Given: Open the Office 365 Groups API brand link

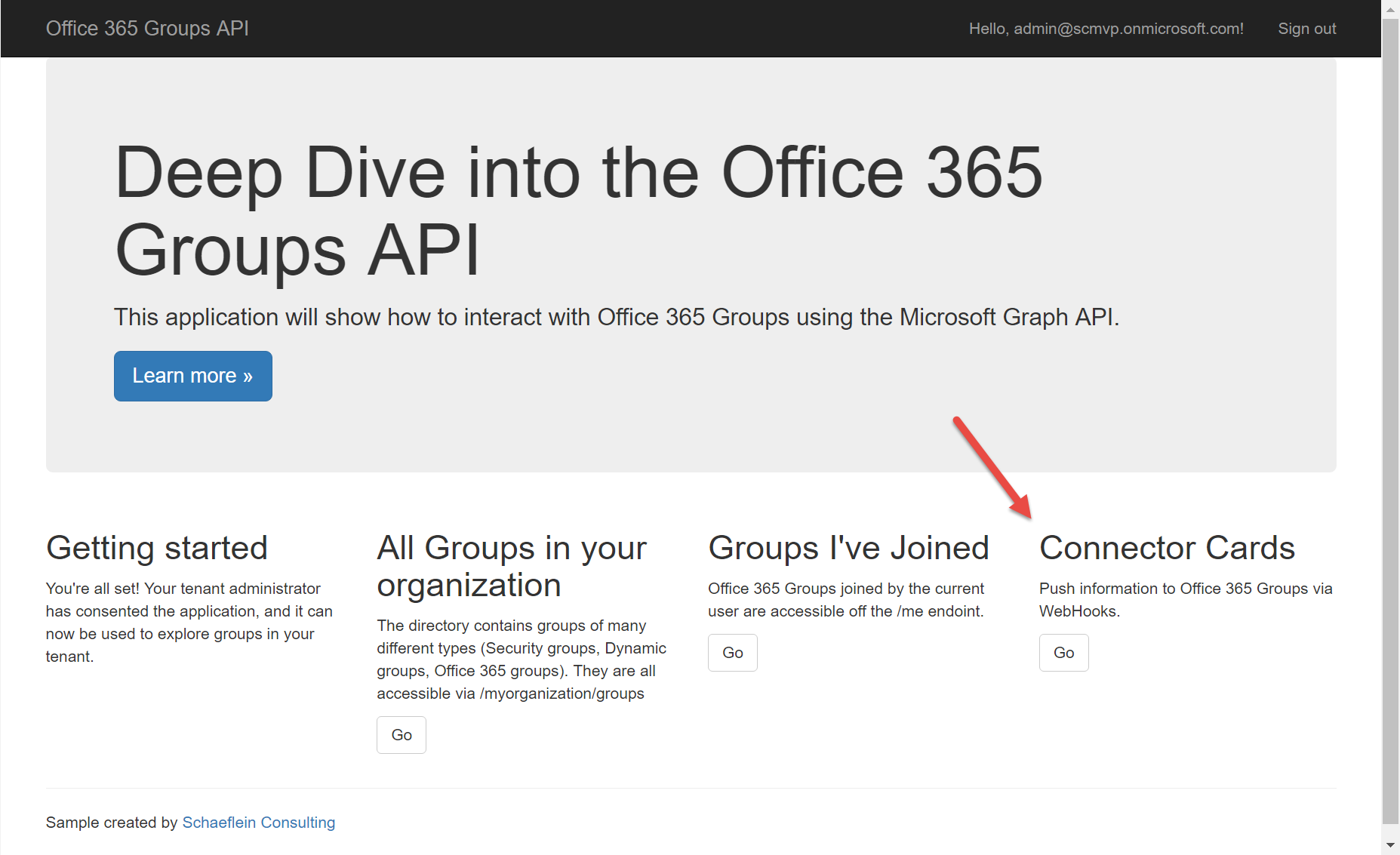Looking at the screenshot, I should (x=147, y=29).
